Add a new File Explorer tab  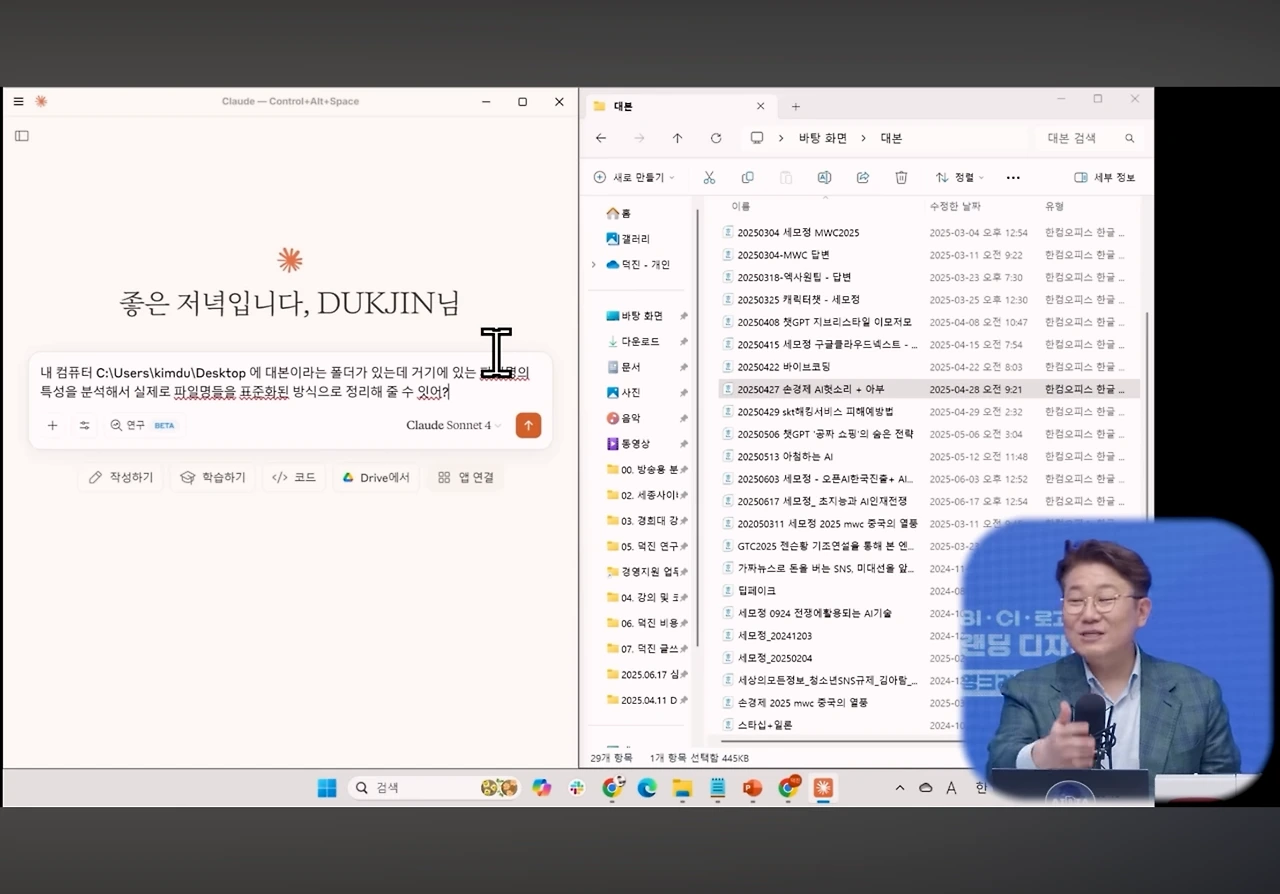coord(796,107)
